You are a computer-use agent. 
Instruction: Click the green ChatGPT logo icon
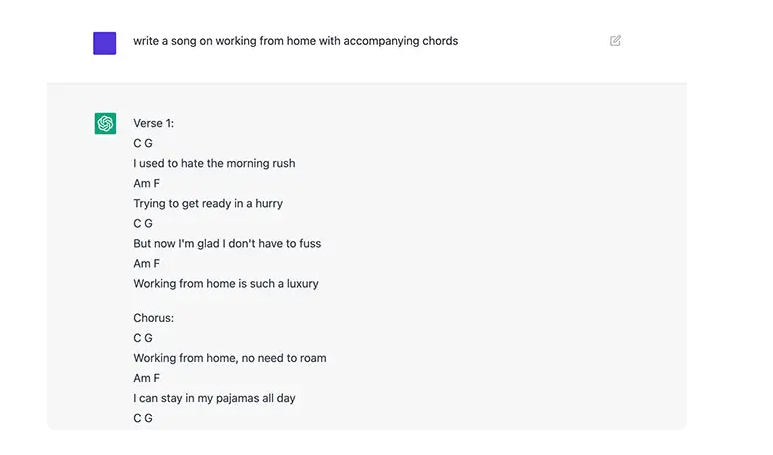click(x=105, y=123)
